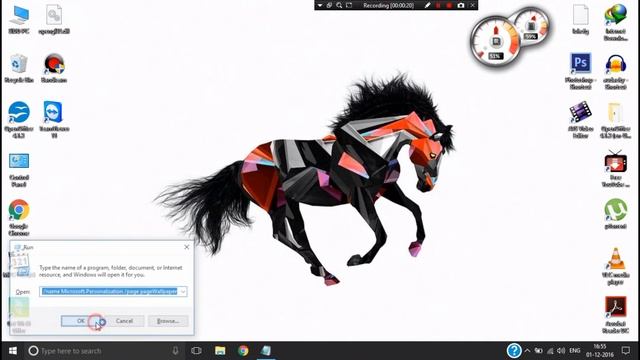Screen dimensions: 640x360
Task: Click the clock showing 01-12-2016
Action: pos(600,351)
